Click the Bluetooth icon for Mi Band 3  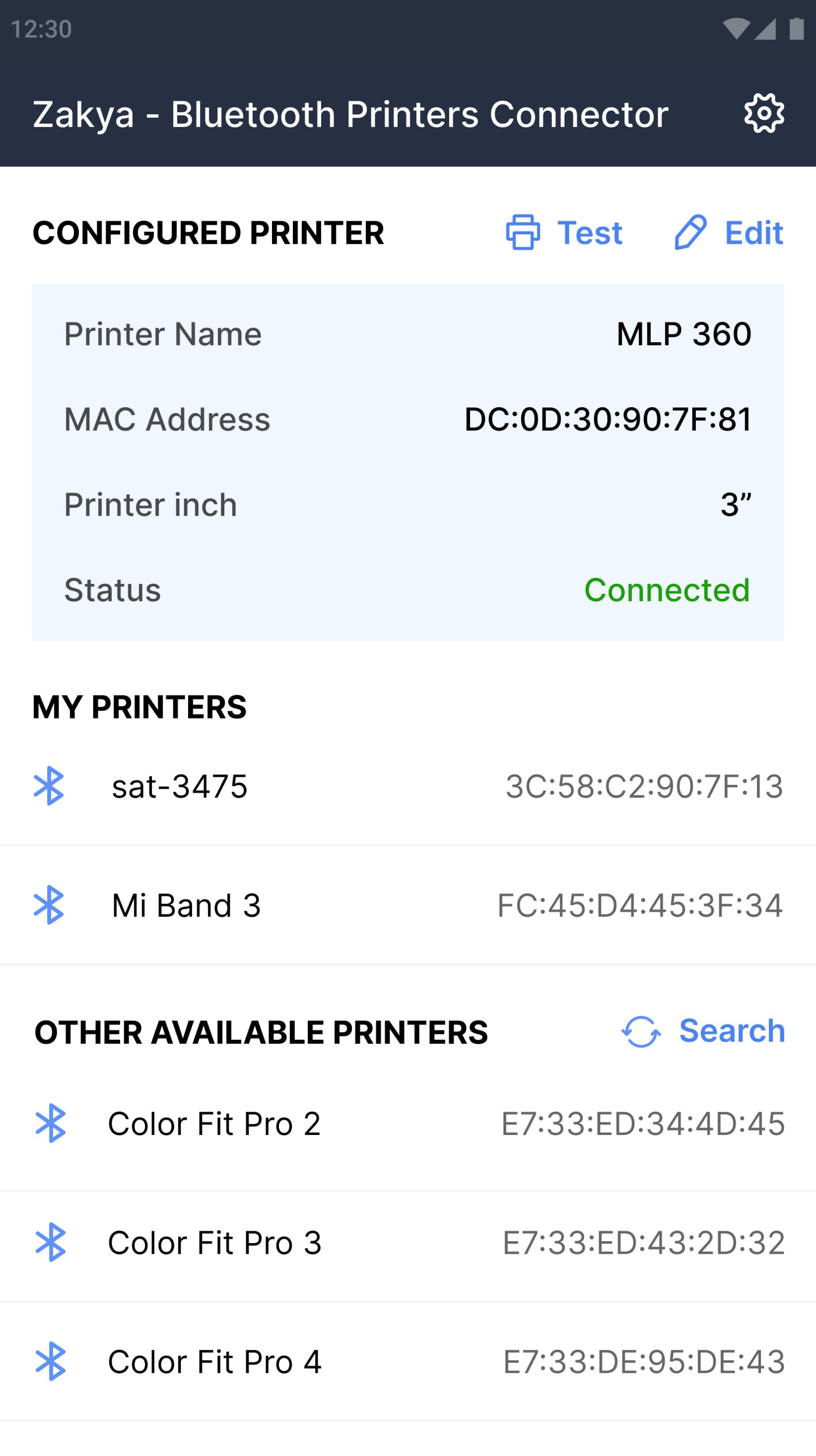(x=49, y=904)
